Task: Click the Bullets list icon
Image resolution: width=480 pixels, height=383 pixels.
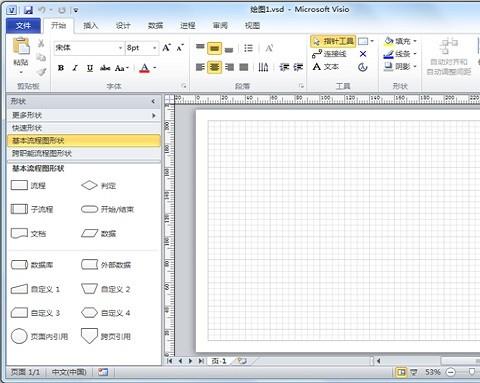Action: coord(248,48)
